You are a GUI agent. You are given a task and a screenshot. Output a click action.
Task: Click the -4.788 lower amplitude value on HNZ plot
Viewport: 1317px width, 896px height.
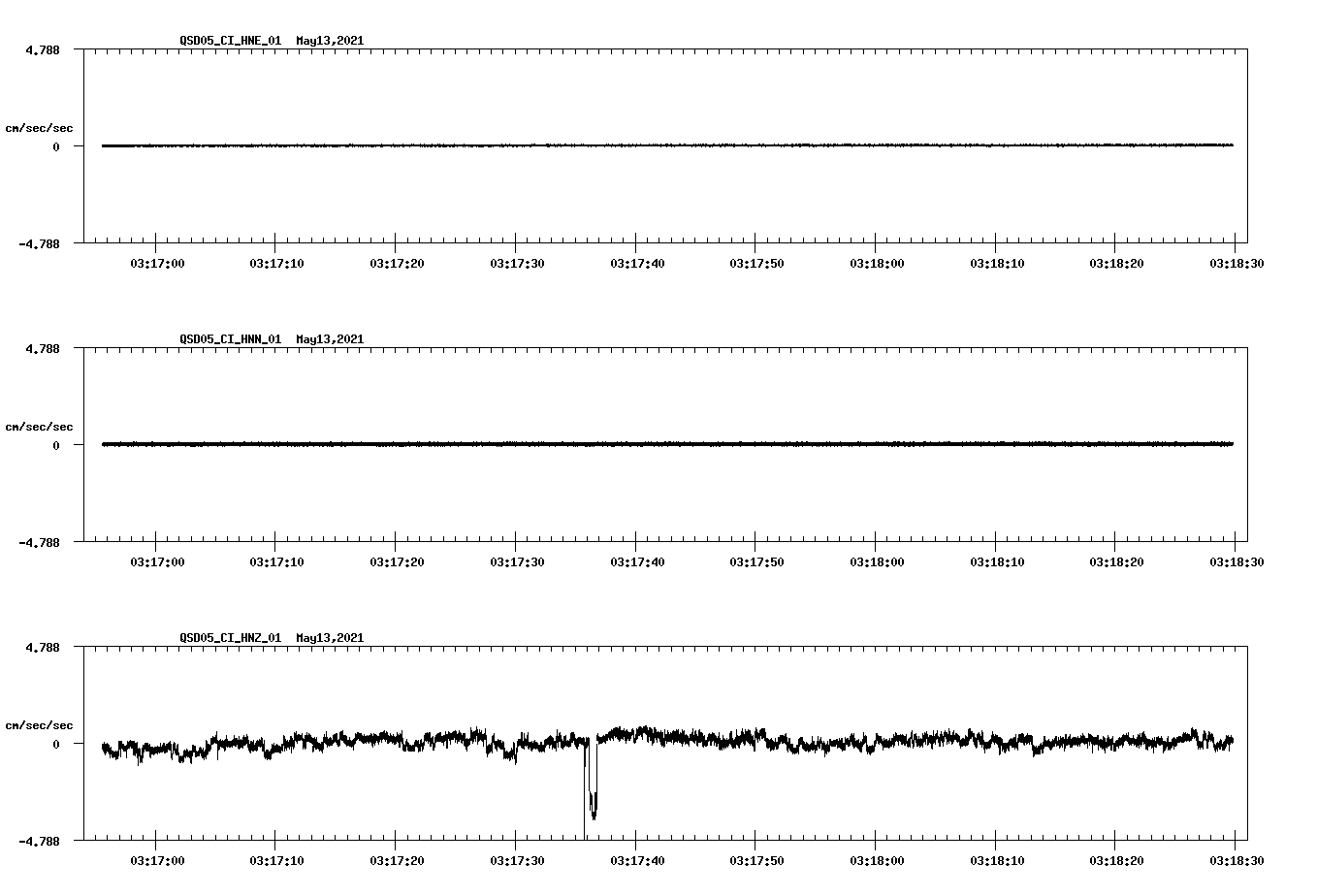[x=39, y=840]
